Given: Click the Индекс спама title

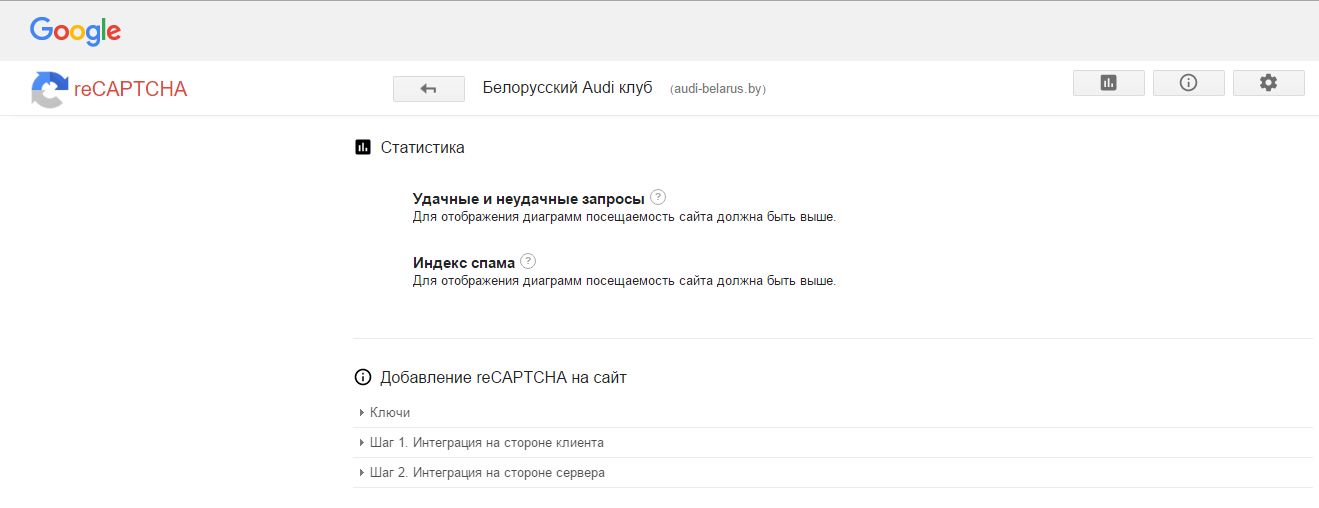Looking at the screenshot, I should click(464, 262).
